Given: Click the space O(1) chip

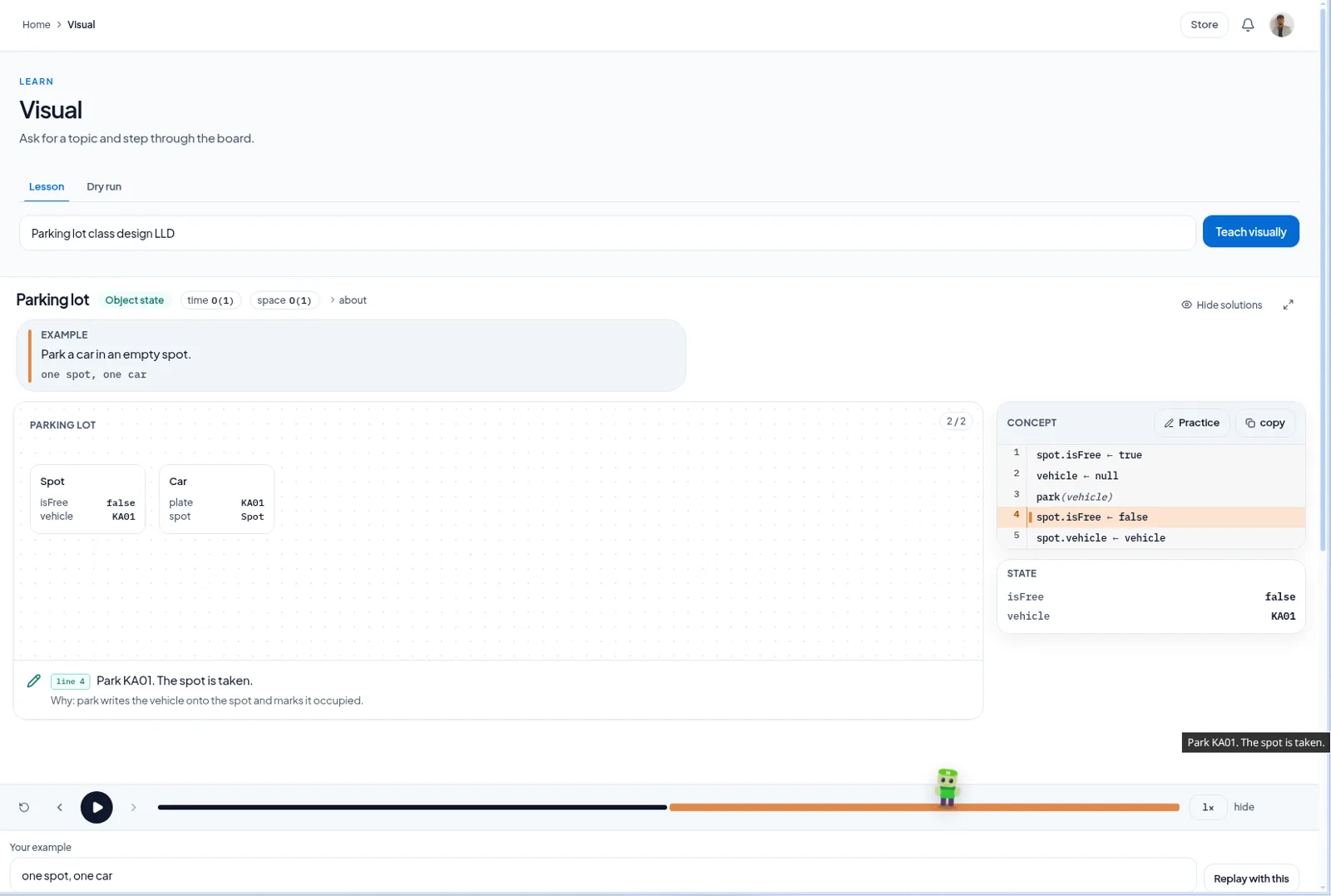Looking at the screenshot, I should click(284, 300).
